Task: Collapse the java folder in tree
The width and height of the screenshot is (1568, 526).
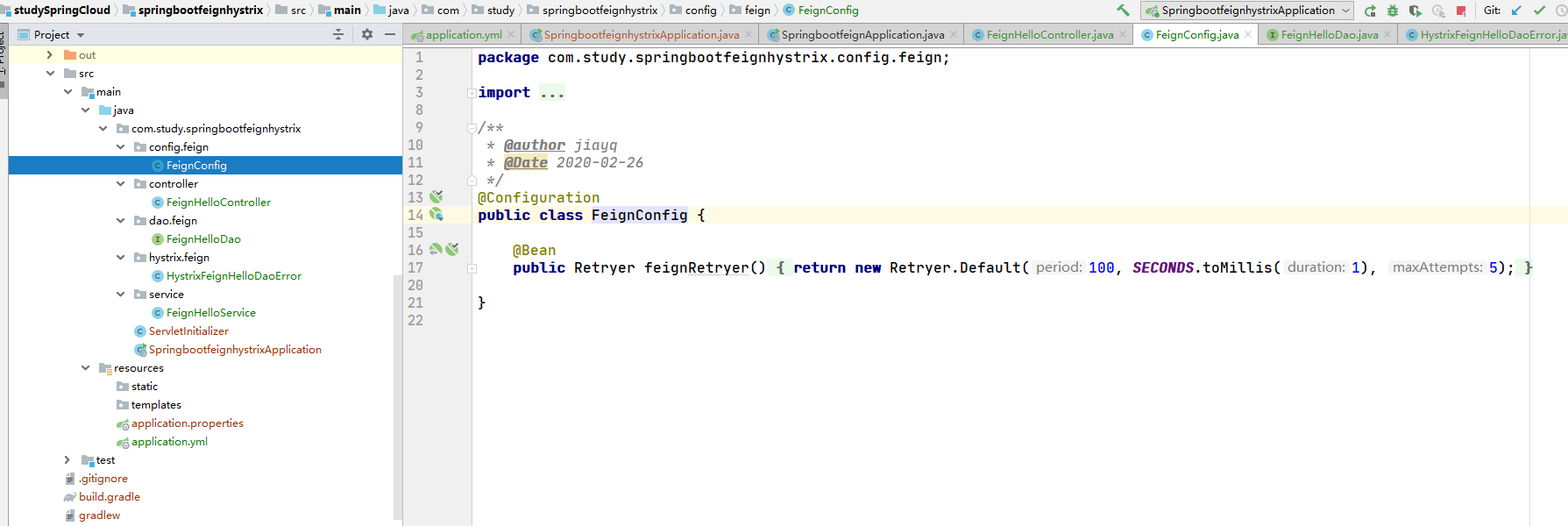Action: (85, 110)
